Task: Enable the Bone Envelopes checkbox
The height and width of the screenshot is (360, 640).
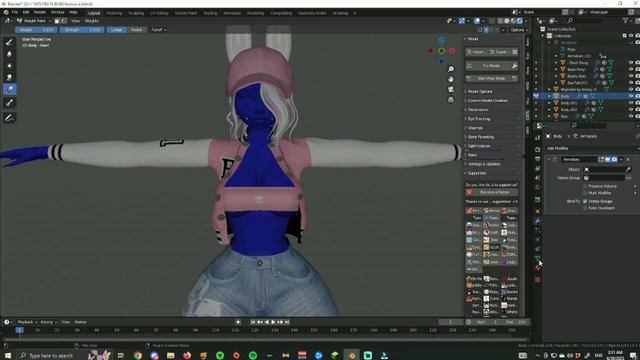Action: tap(585, 208)
